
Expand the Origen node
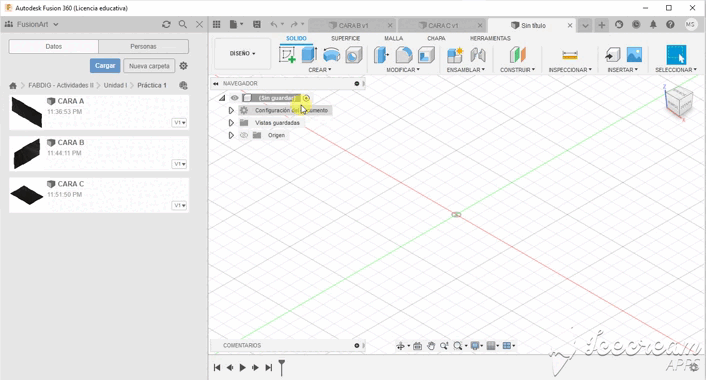(x=231, y=135)
